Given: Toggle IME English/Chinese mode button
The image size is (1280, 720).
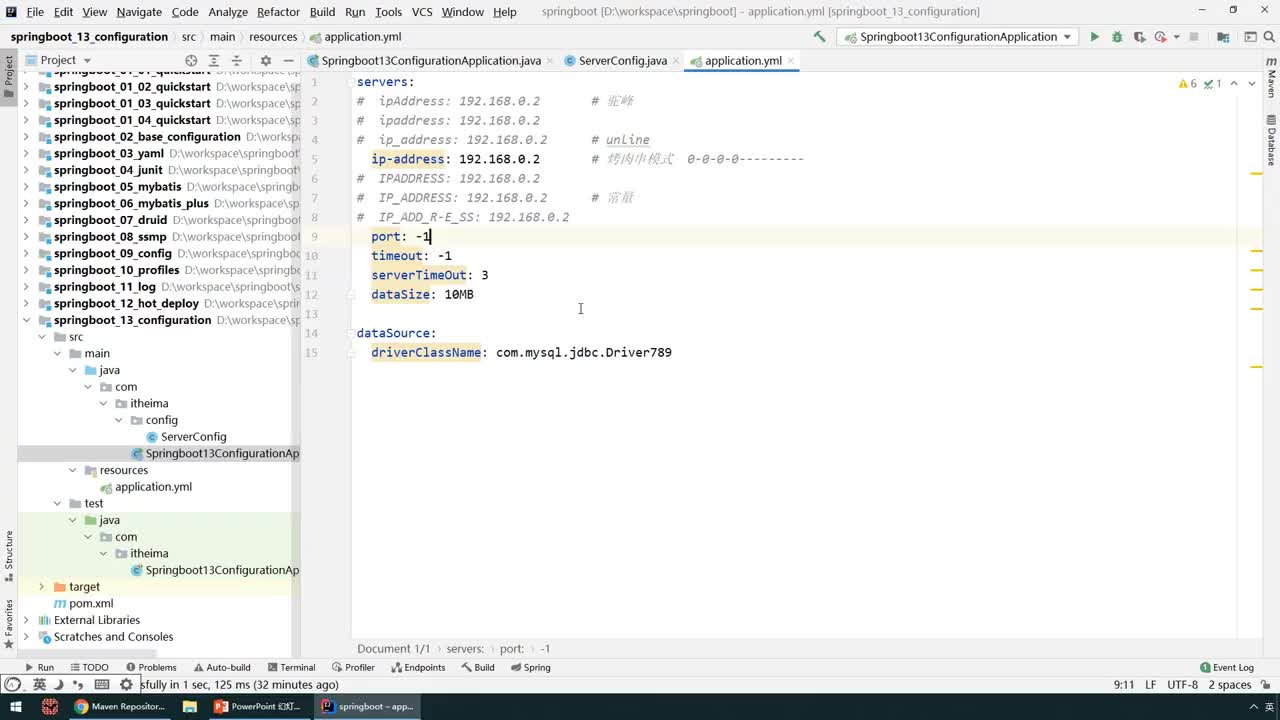Looking at the screenshot, I should [39, 685].
